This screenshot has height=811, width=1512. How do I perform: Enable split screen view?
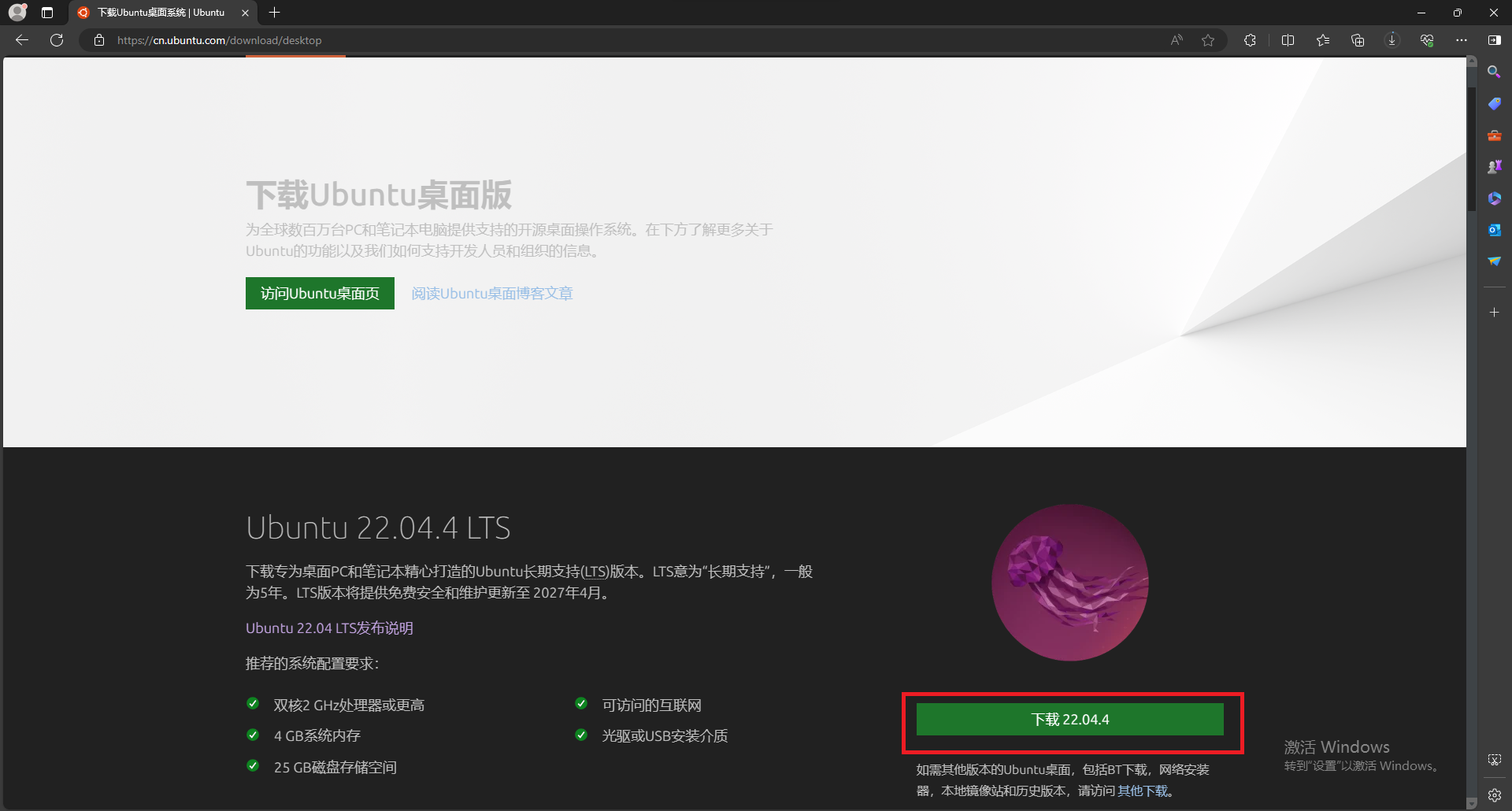(x=1288, y=40)
